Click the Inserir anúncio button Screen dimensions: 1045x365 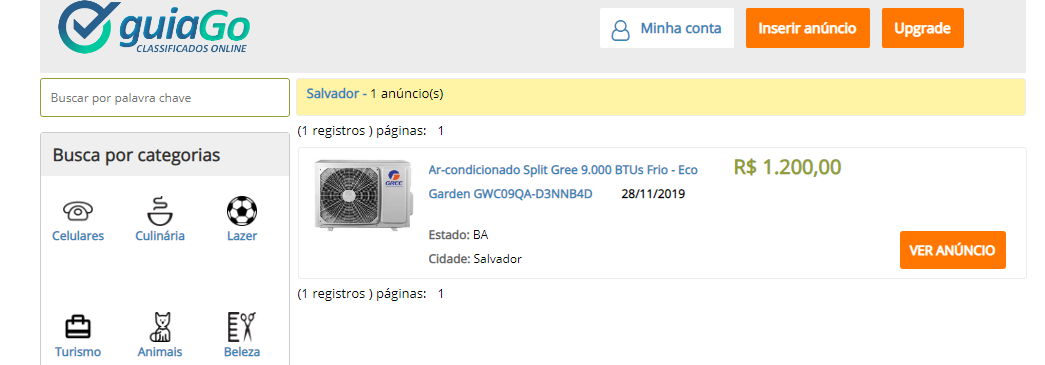(x=808, y=28)
